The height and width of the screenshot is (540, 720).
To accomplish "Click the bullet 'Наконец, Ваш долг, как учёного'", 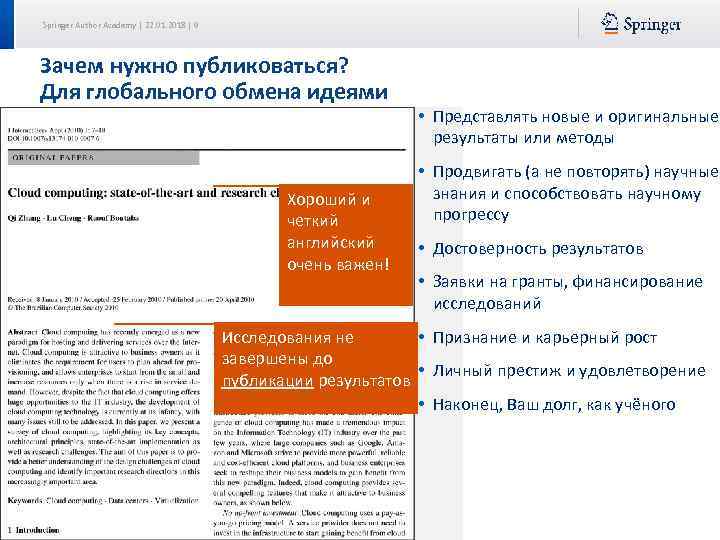I will tap(554, 405).
